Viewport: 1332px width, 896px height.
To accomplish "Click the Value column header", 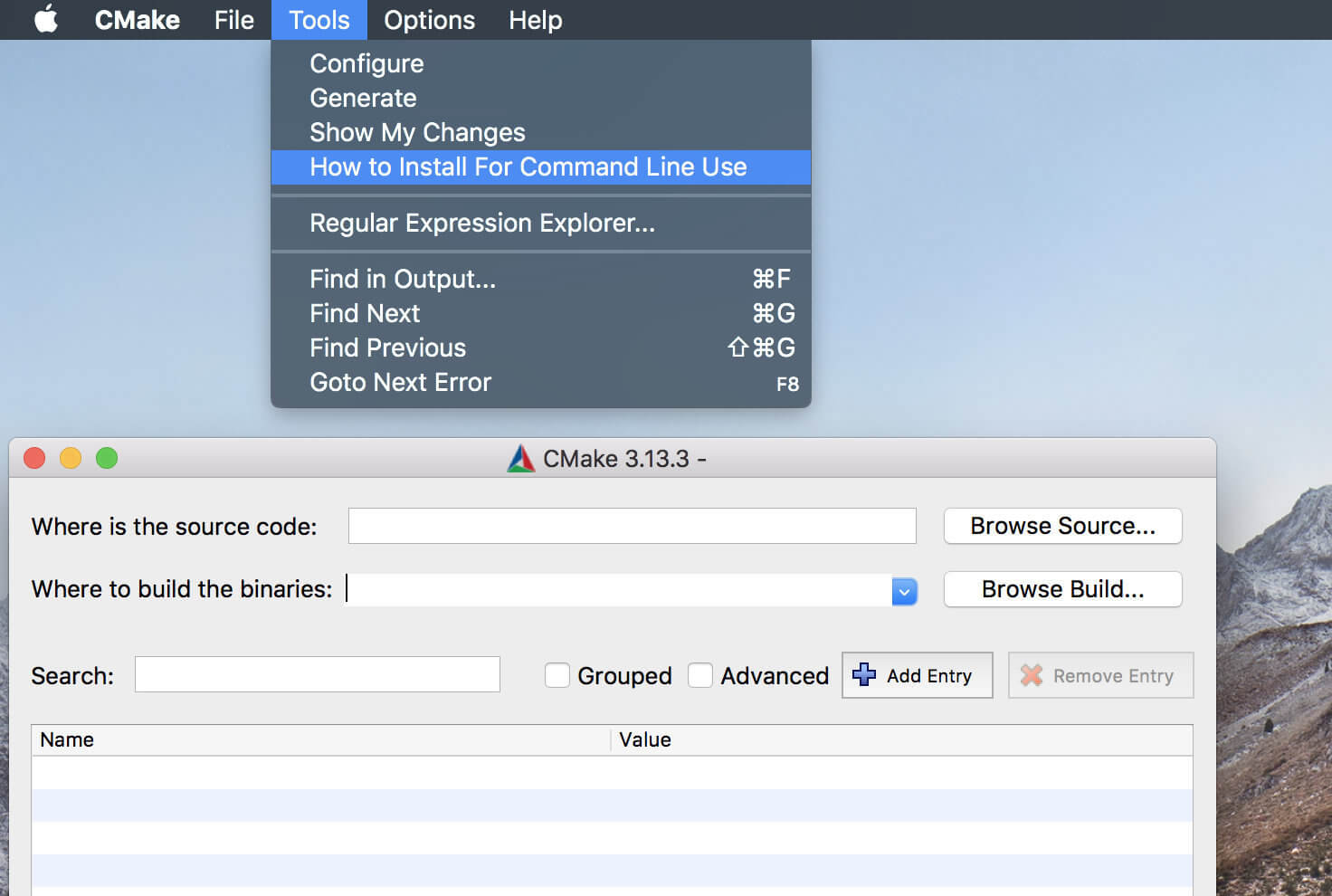I will coord(902,740).
